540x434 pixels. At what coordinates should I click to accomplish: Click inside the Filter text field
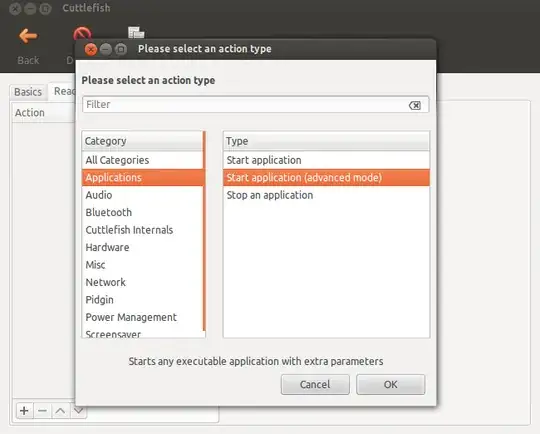(256, 104)
